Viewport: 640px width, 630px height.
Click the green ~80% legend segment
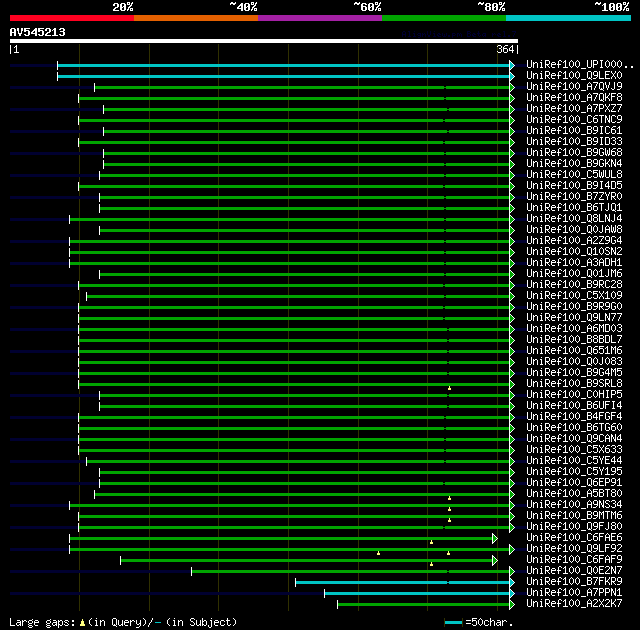[444, 18]
